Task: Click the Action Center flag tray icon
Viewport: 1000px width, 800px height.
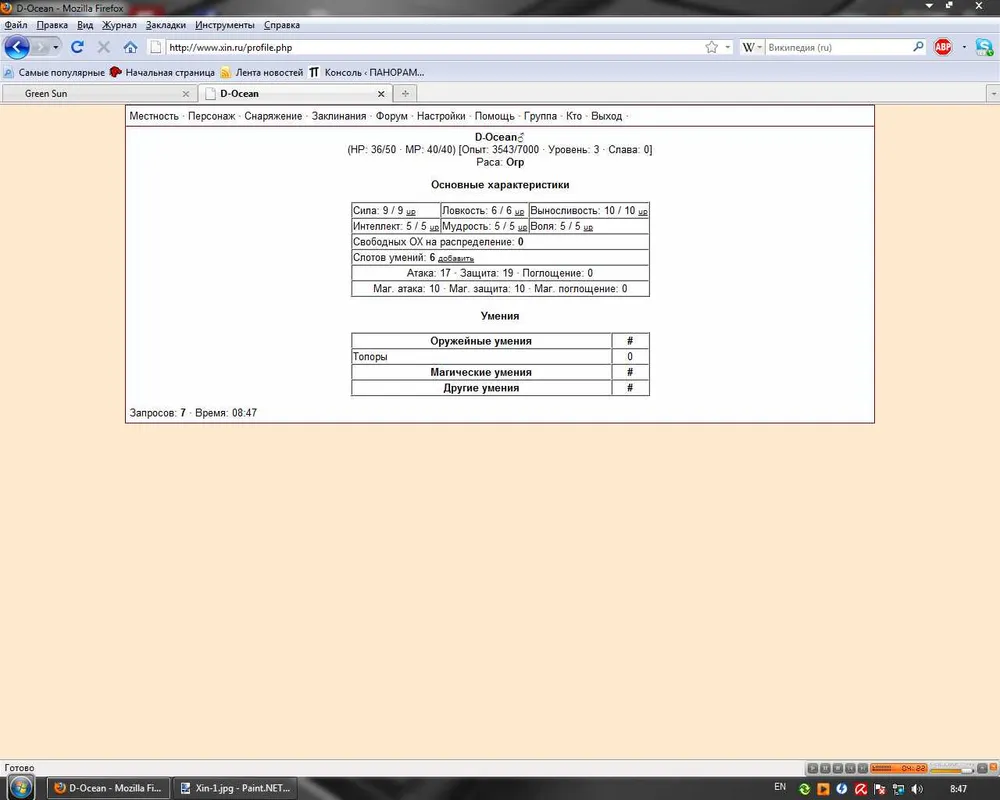Action: (880, 789)
